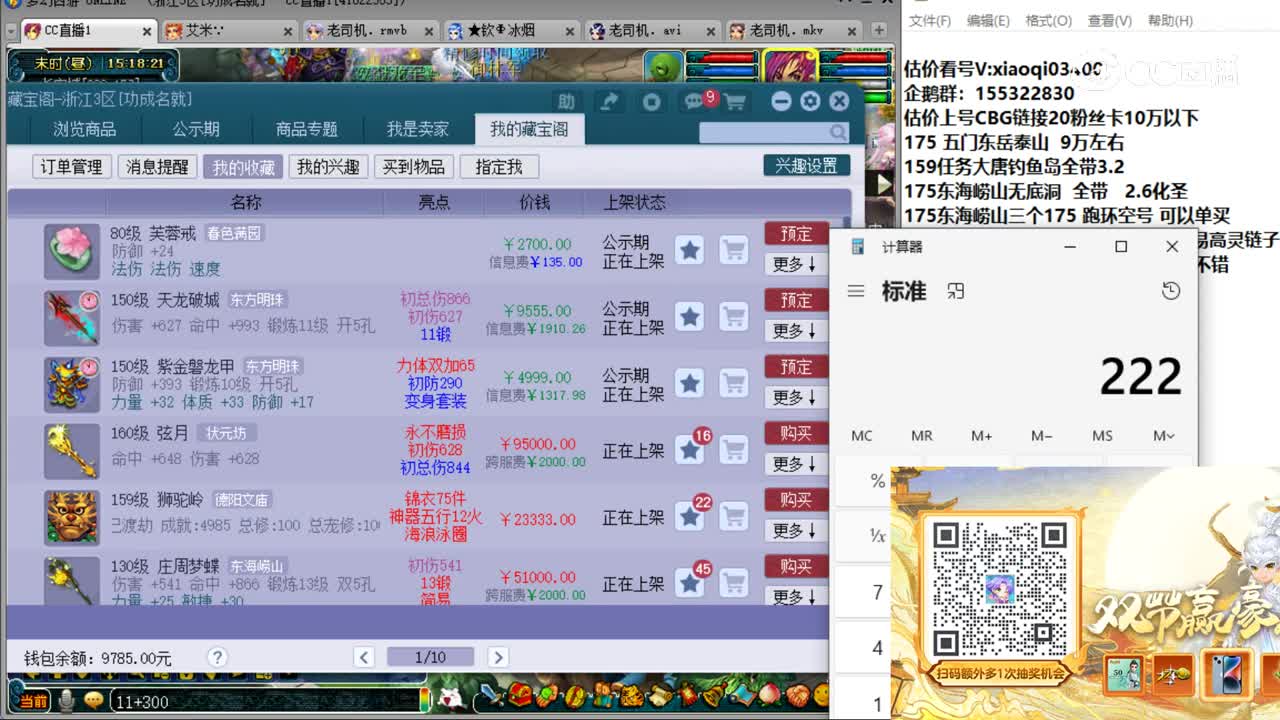Image resolution: width=1280 pixels, height=720 pixels.
Task: Switch to 浏览商品 tab
Action: [x=85, y=129]
